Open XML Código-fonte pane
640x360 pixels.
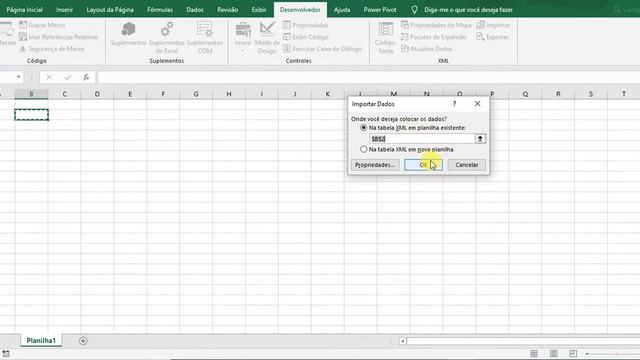click(385, 38)
